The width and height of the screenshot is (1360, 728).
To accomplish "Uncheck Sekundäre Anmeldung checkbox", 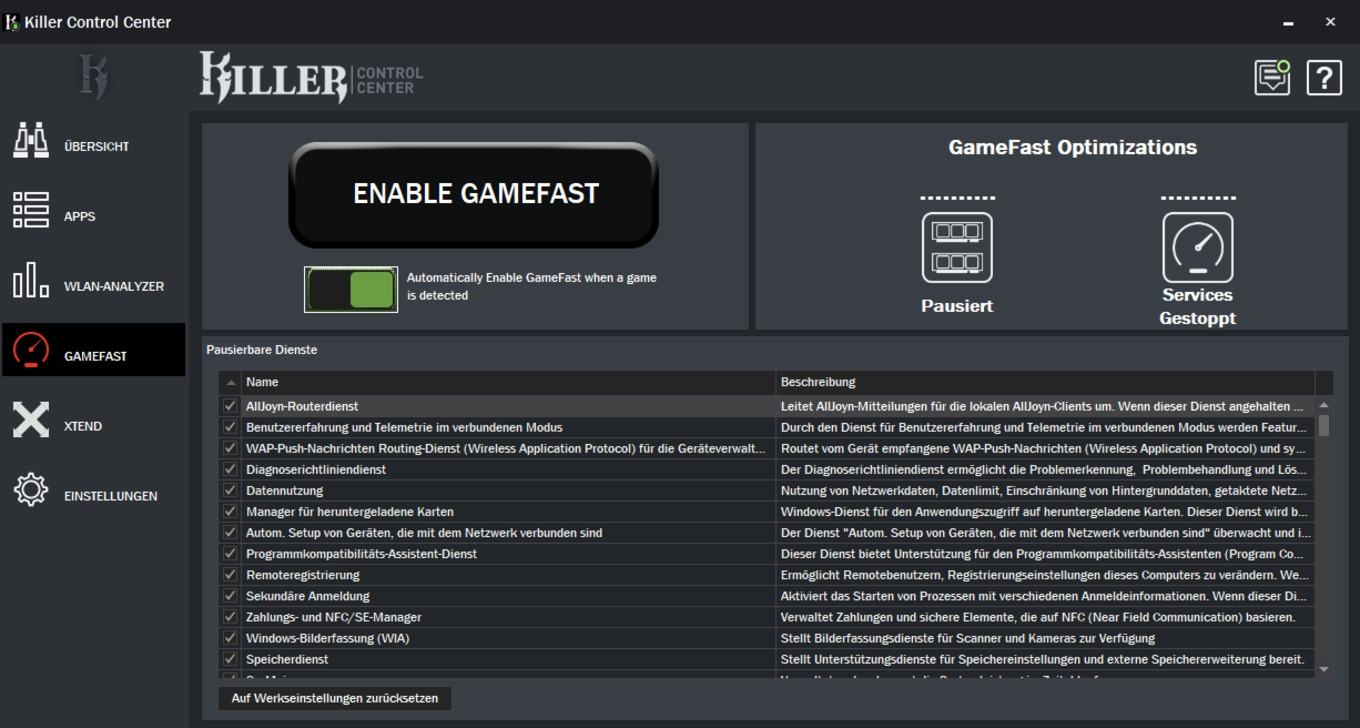I will point(230,595).
